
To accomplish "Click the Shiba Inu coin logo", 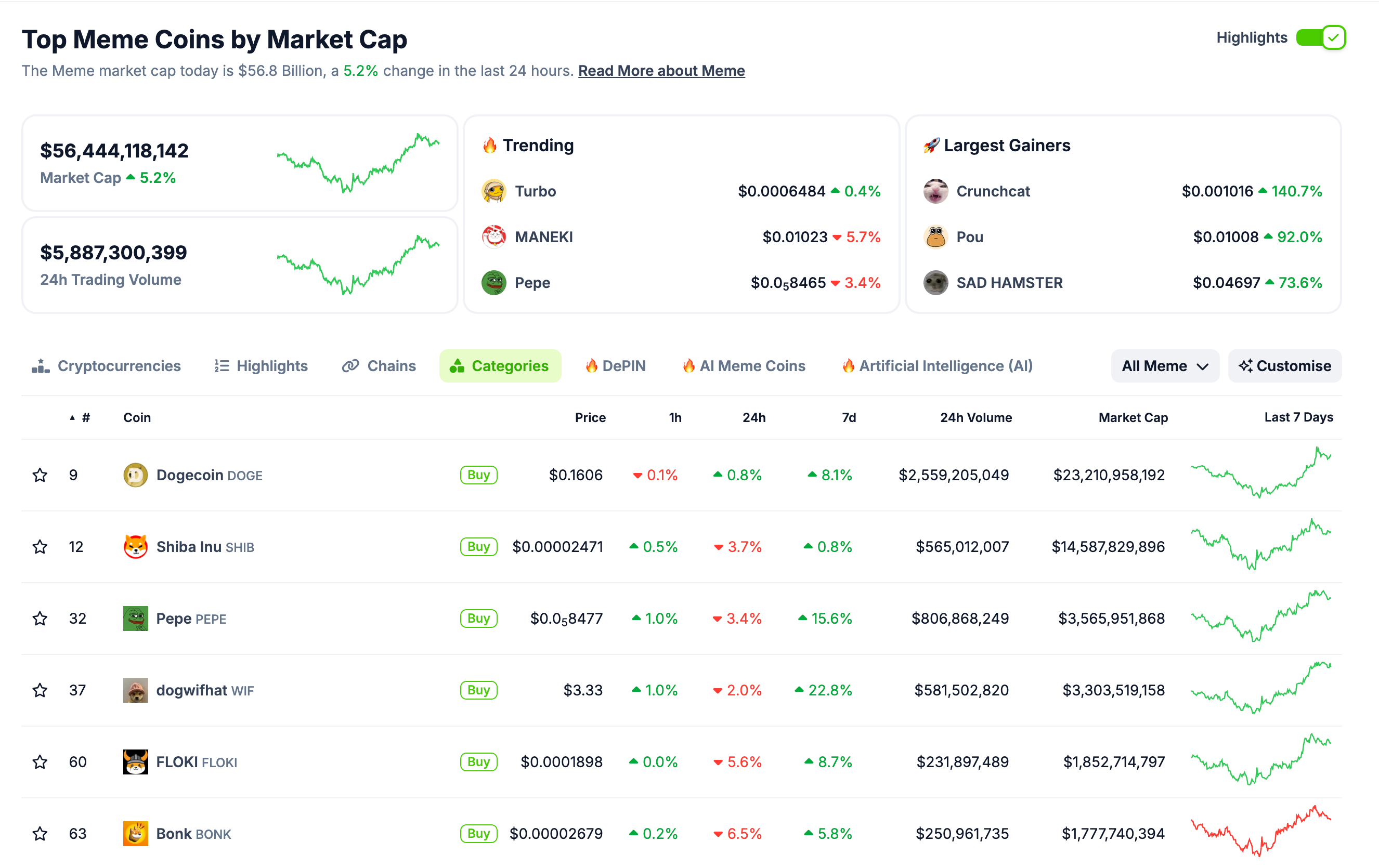I will pos(136,546).
